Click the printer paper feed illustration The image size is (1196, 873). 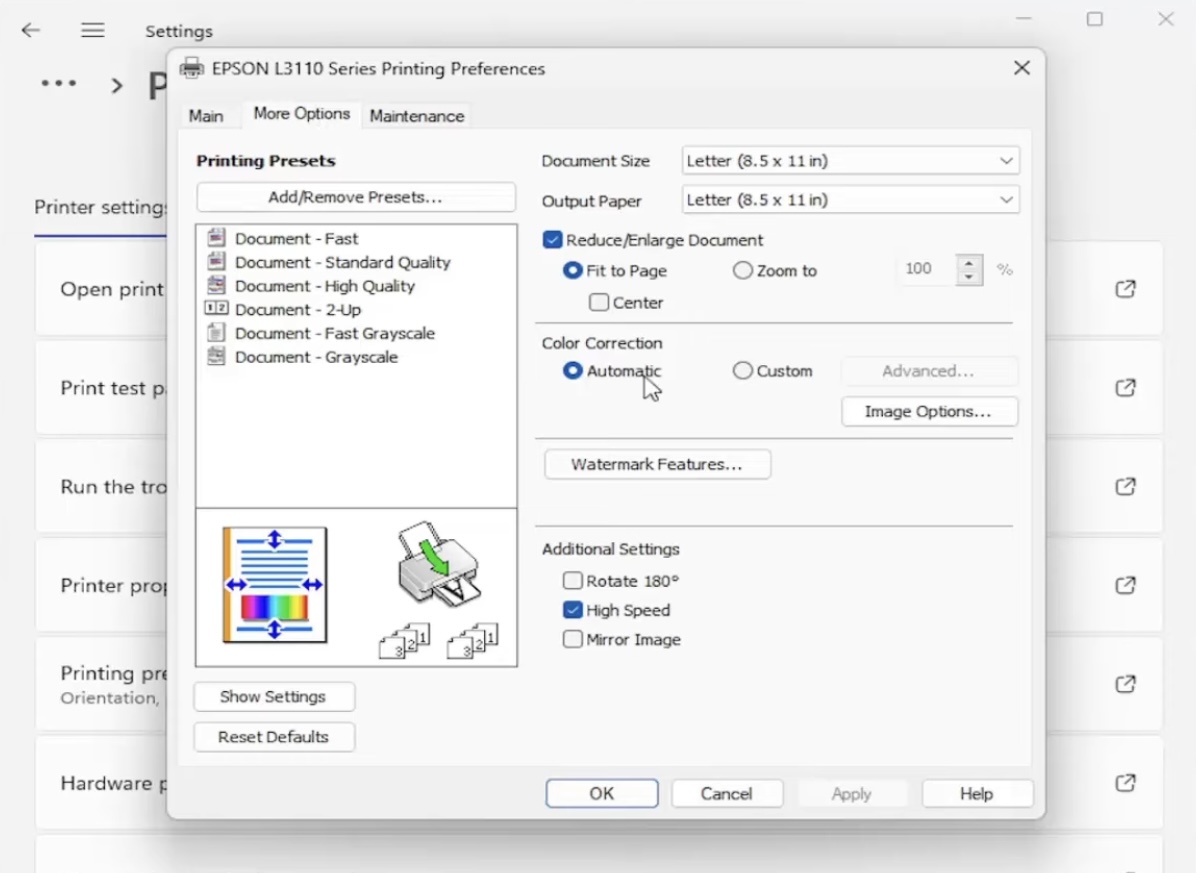point(439,563)
